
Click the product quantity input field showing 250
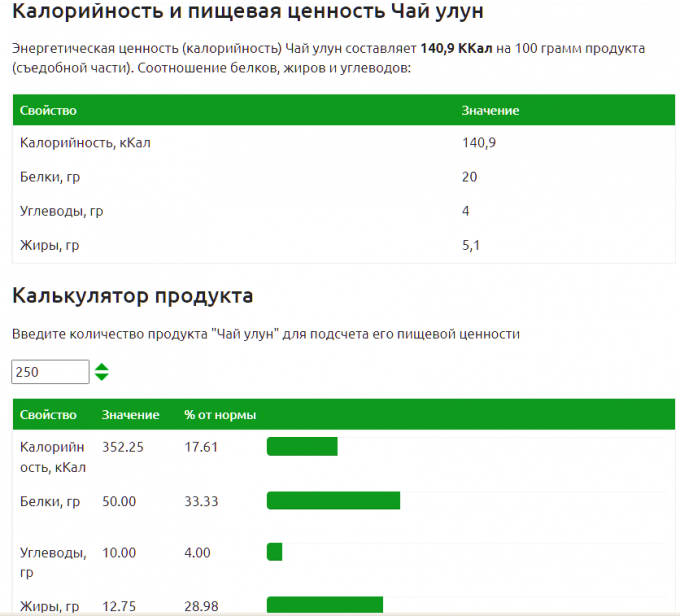(x=49, y=372)
